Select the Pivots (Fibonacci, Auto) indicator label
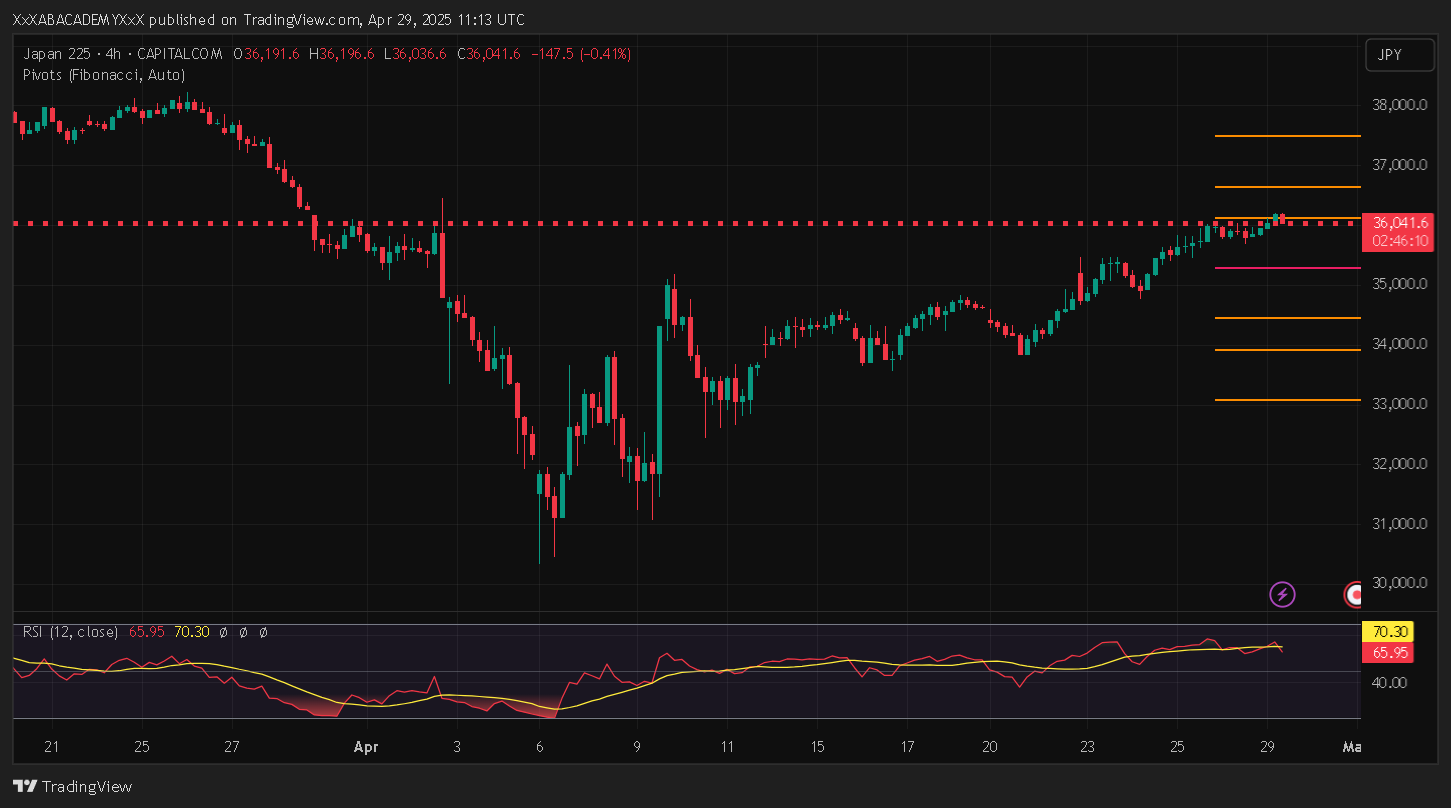The image size is (1451, 808). click(x=103, y=75)
